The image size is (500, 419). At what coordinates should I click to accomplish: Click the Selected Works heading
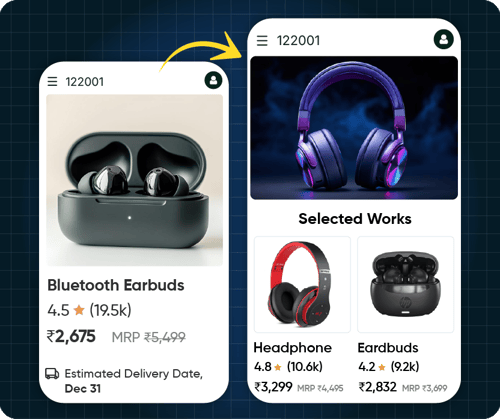355,219
